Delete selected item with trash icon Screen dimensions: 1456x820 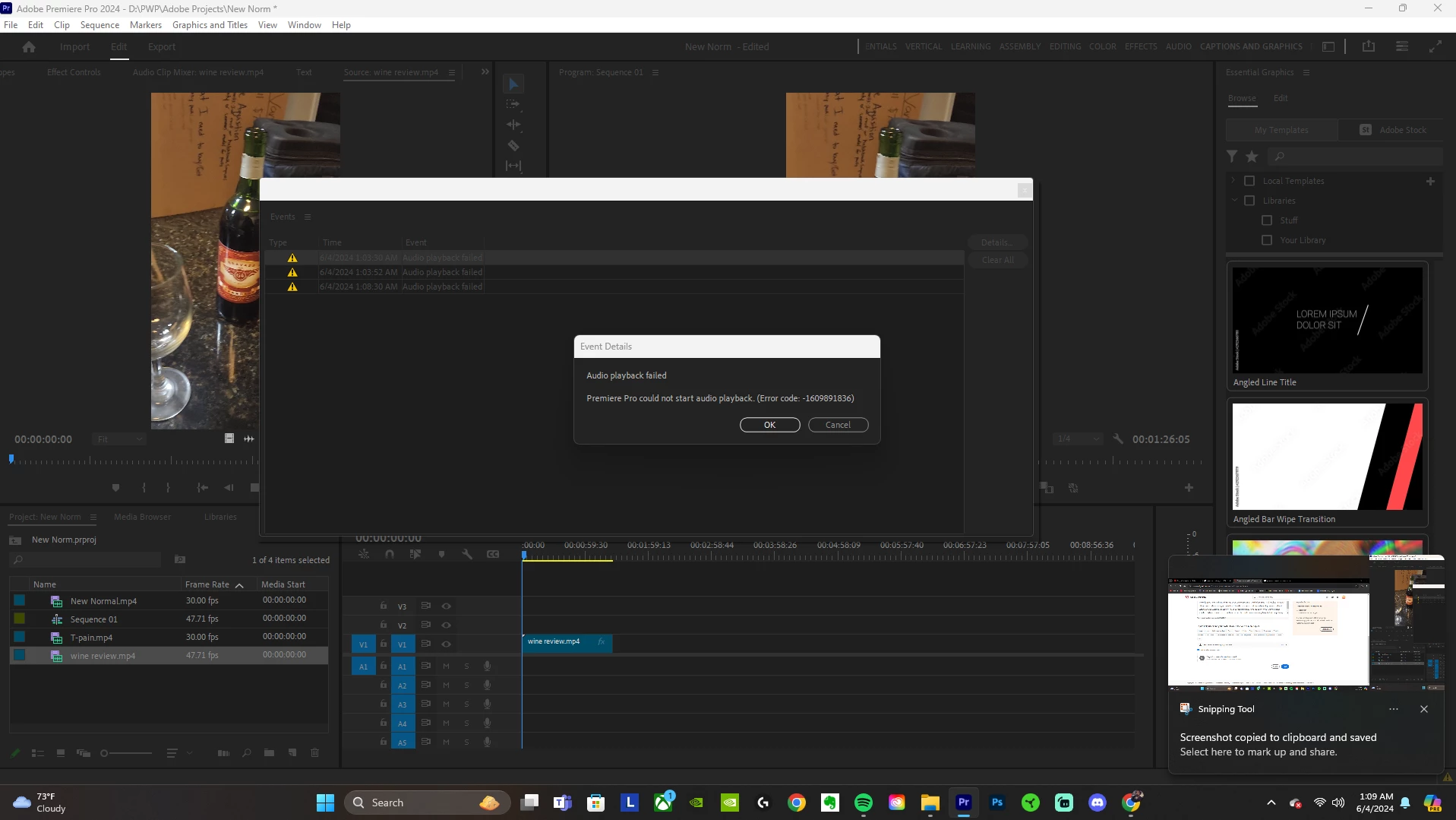coord(315,753)
